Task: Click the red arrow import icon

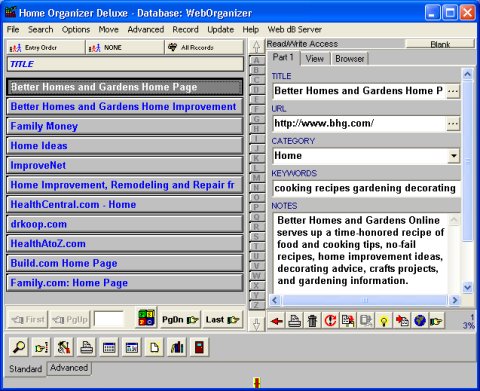Action: 402,321
